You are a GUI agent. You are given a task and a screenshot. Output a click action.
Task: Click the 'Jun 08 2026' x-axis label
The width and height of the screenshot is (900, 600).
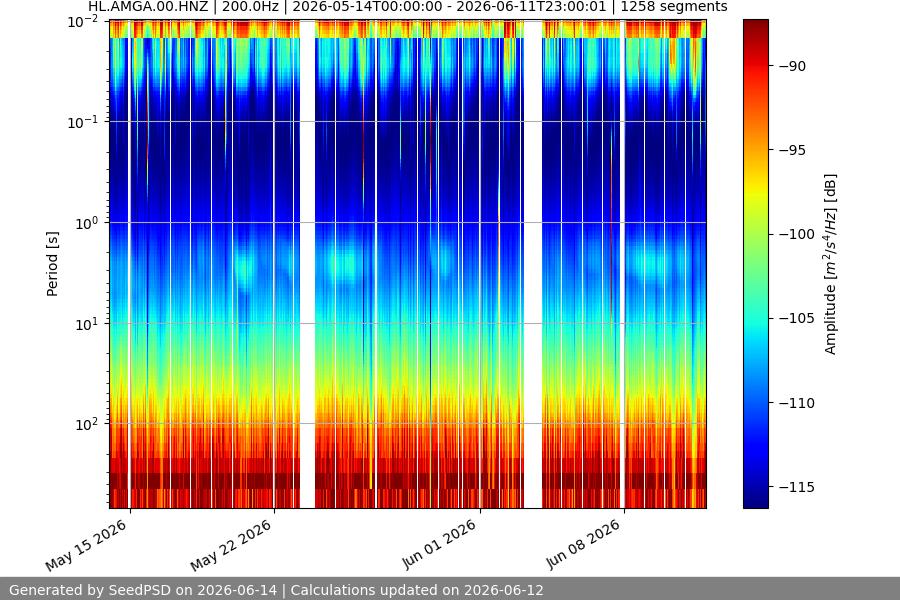(583, 544)
